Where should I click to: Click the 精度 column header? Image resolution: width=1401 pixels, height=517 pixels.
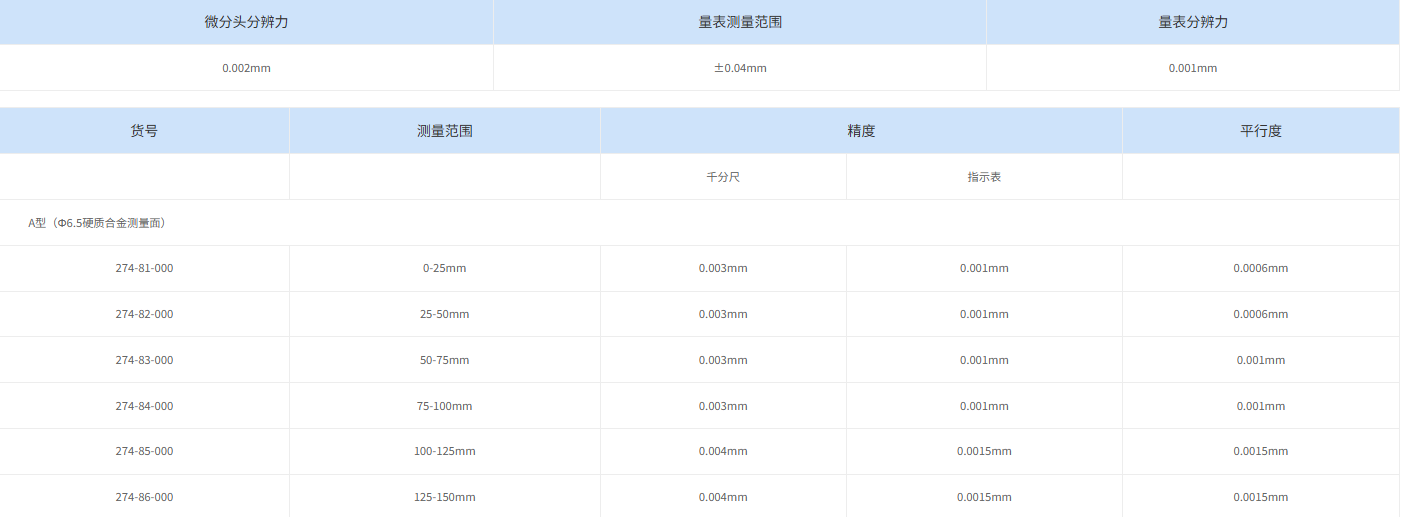click(861, 131)
